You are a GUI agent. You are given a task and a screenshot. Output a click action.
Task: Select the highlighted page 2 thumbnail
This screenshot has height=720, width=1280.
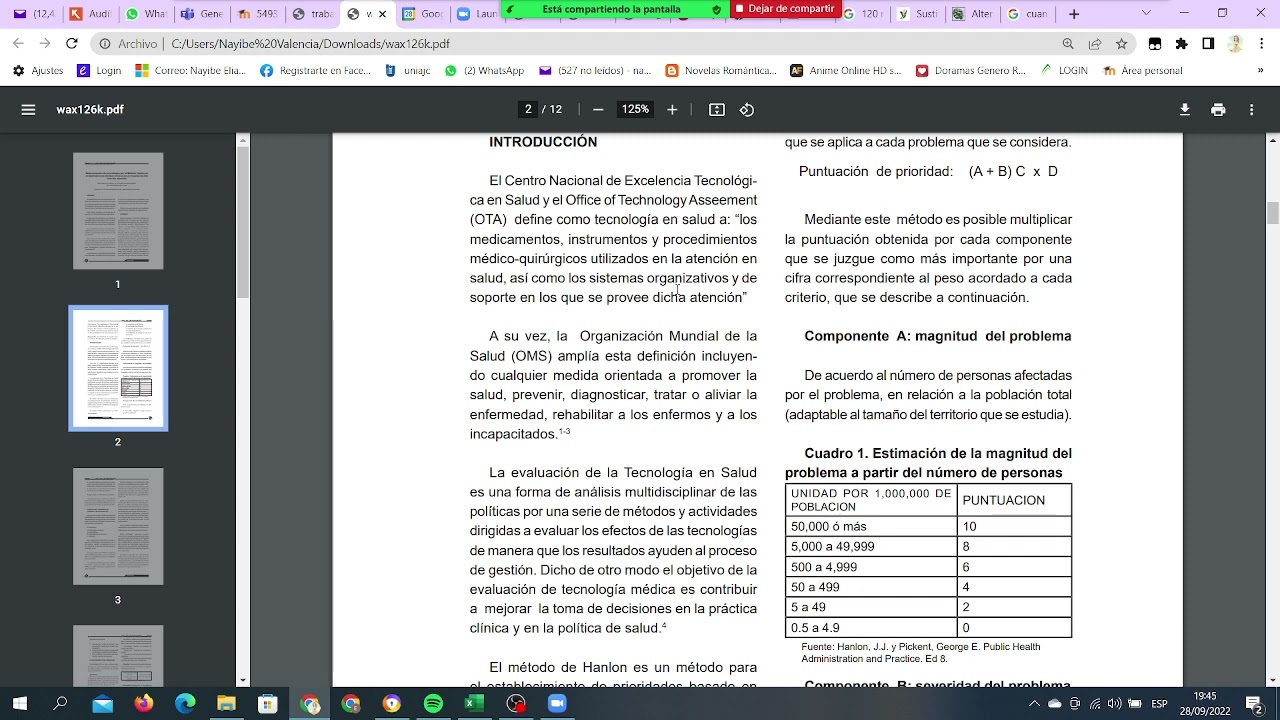pyautogui.click(x=118, y=368)
